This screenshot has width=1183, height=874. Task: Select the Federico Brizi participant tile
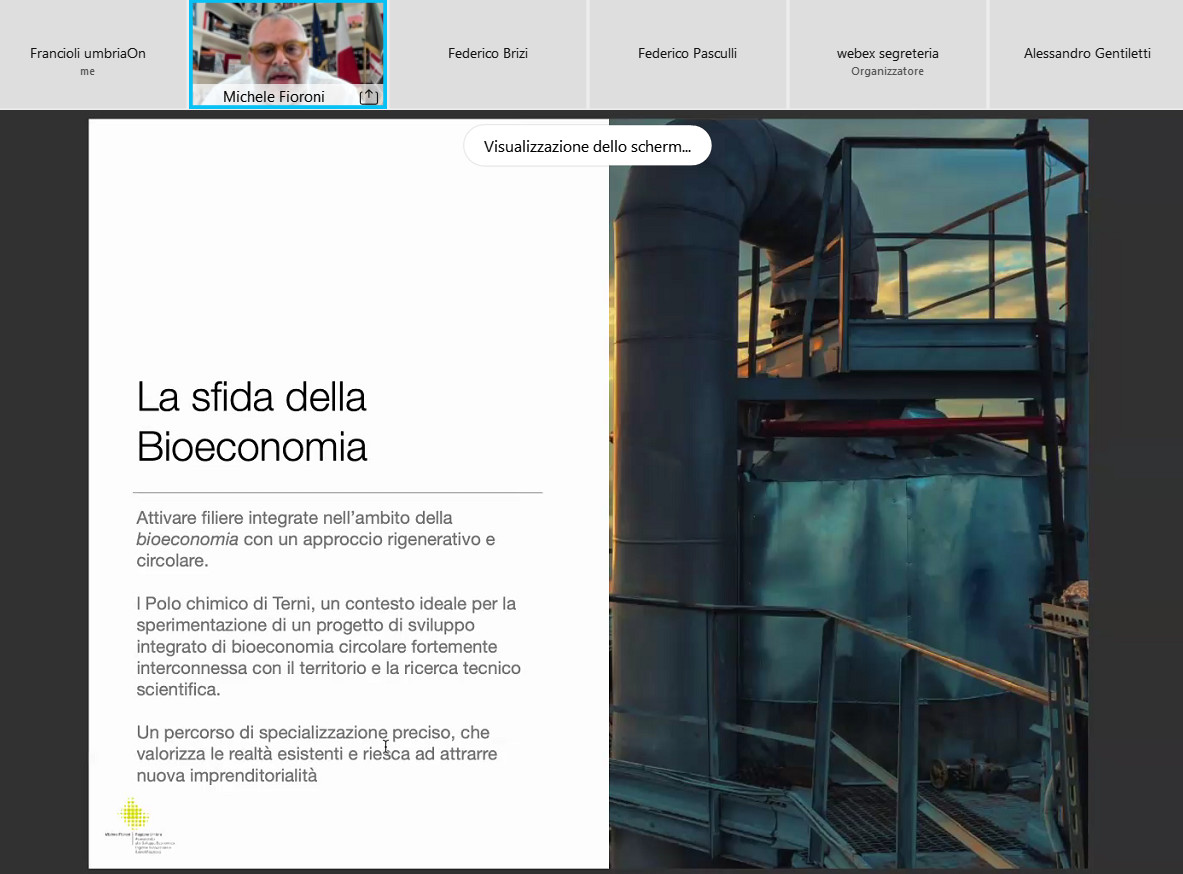click(487, 54)
